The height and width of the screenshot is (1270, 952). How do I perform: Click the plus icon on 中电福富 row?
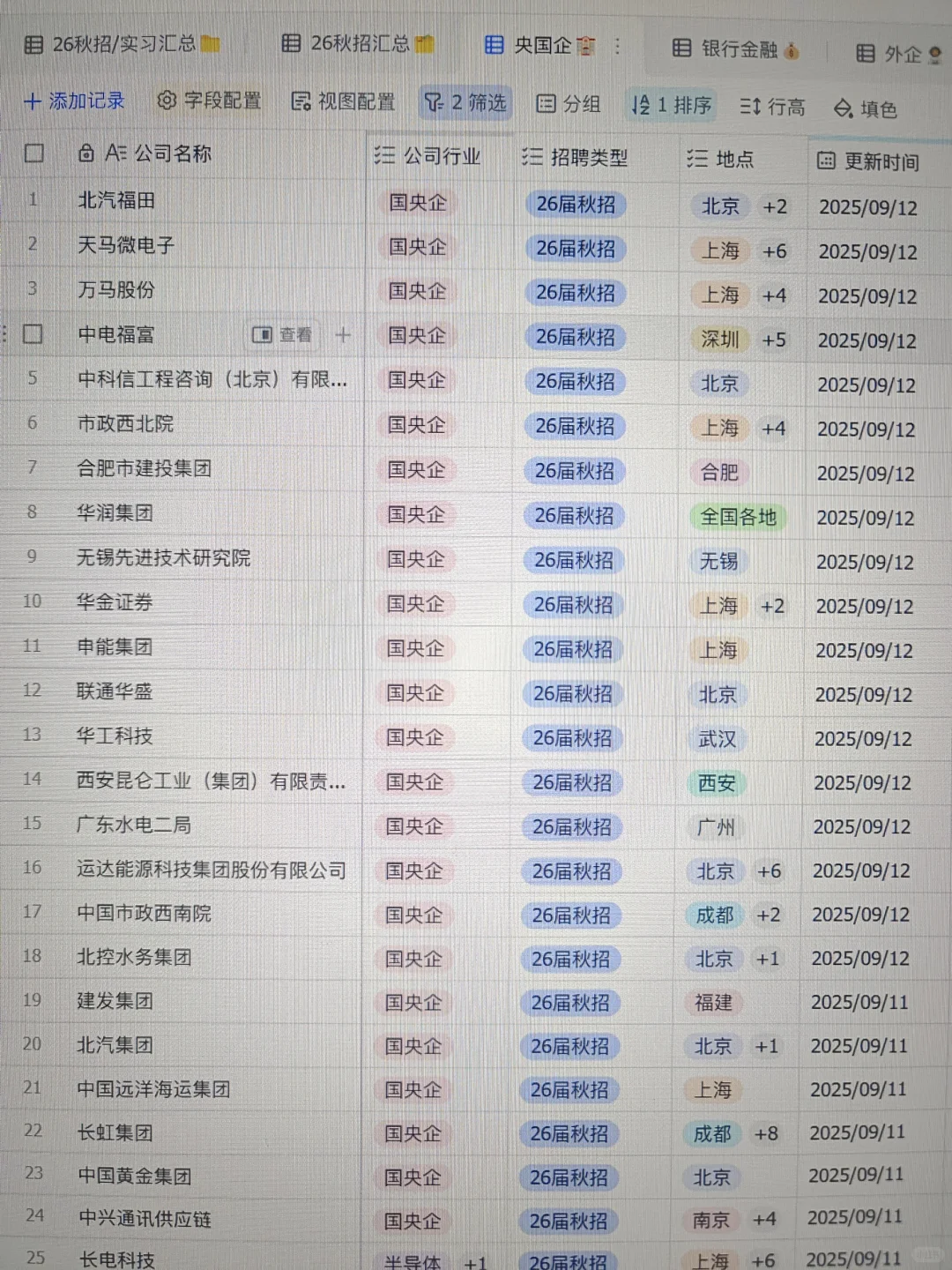click(343, 335)
